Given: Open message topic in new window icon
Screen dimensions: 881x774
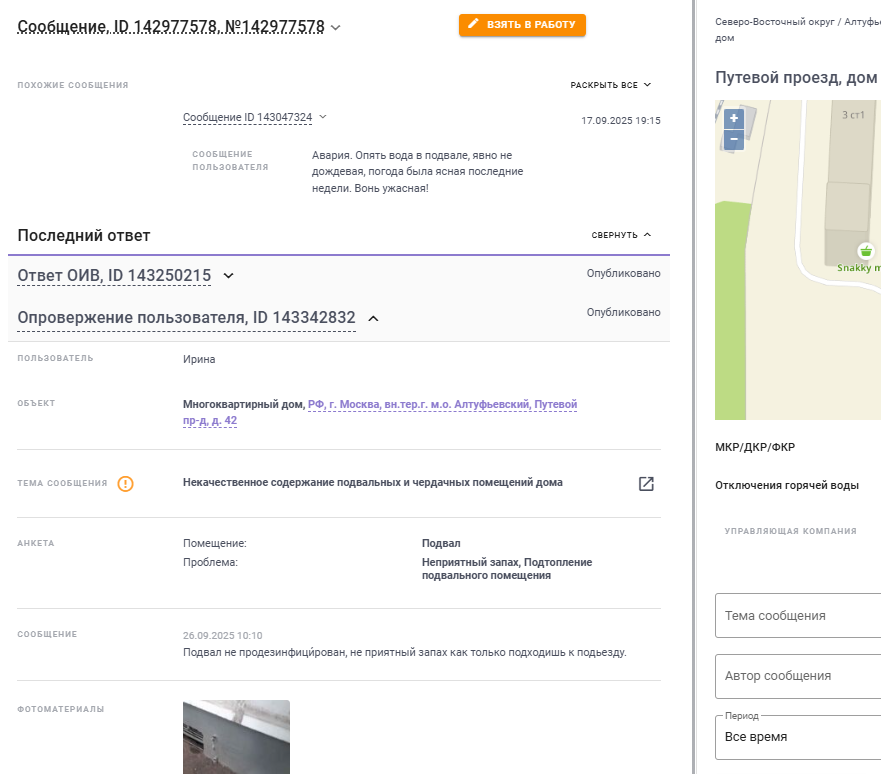Looking at the screenshot, I should point(646,484).
